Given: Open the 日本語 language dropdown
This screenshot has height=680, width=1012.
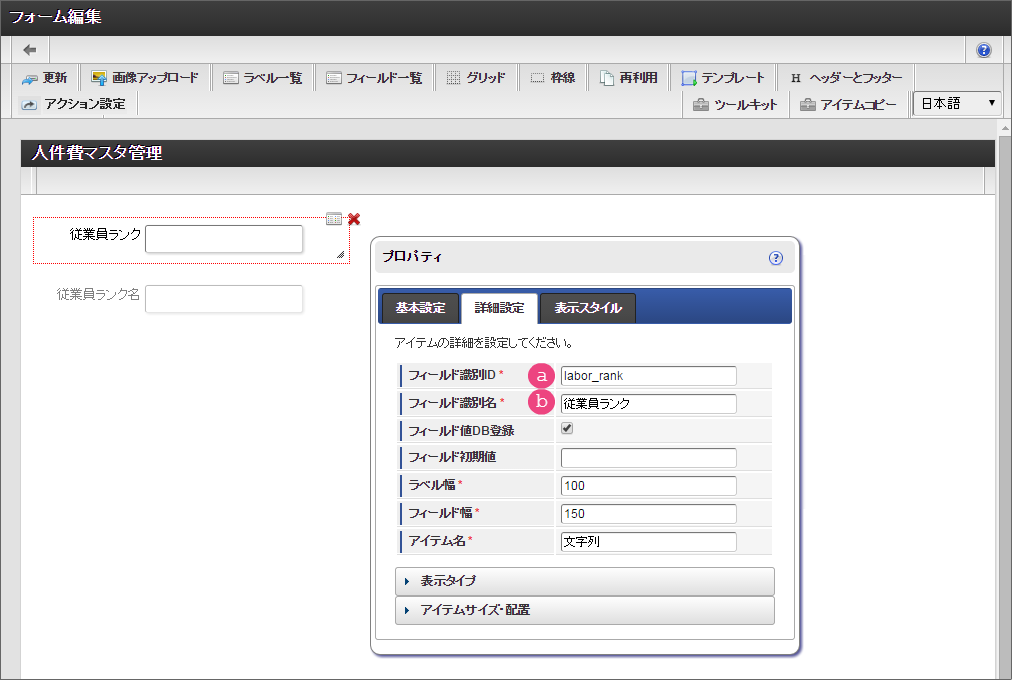Looking at the screenshot, I should (957, 104).
